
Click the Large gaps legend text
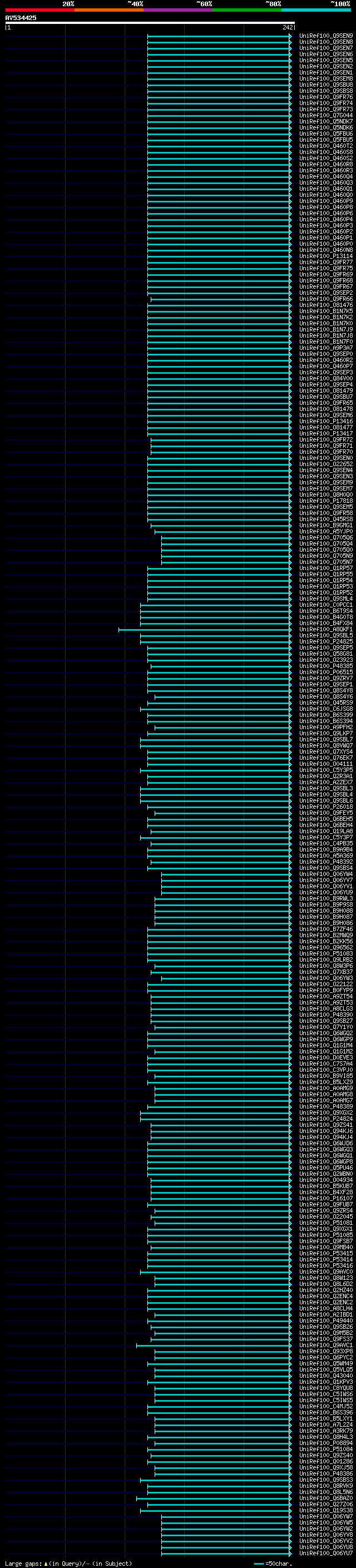tap(68, 1564)
